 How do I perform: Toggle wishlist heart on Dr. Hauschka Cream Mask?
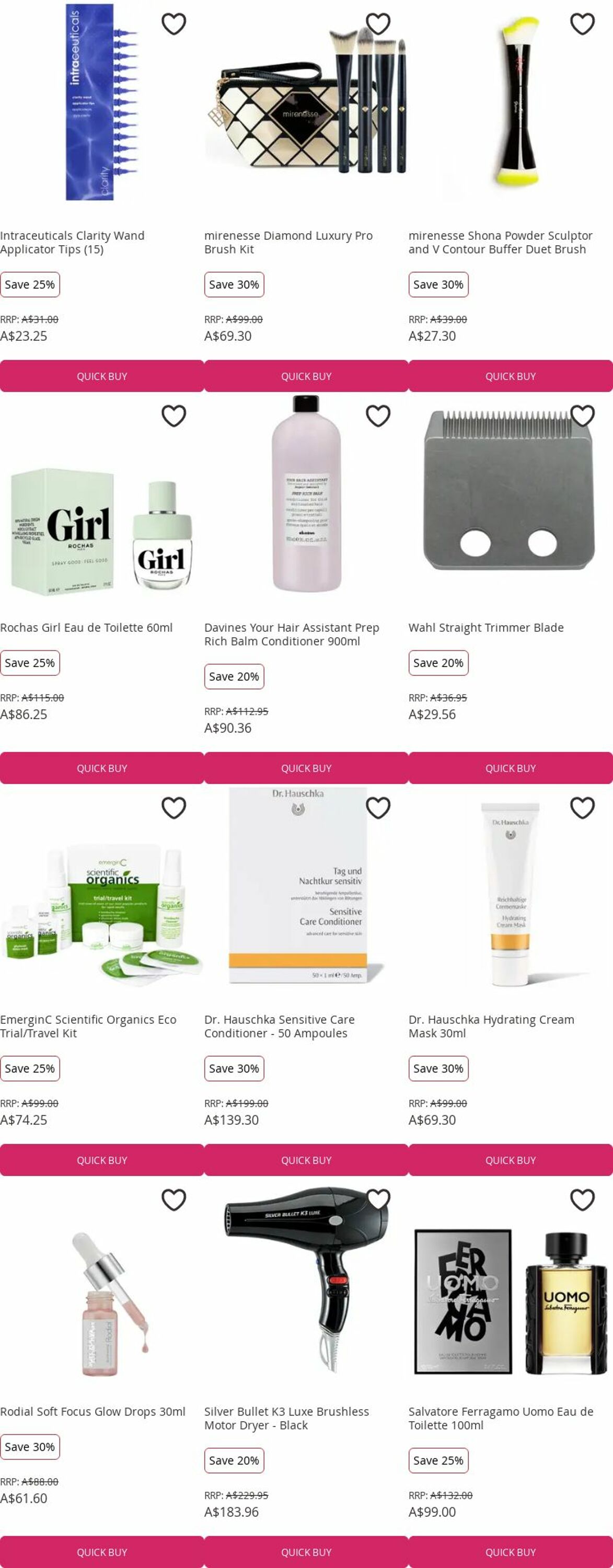click(582, 808)
